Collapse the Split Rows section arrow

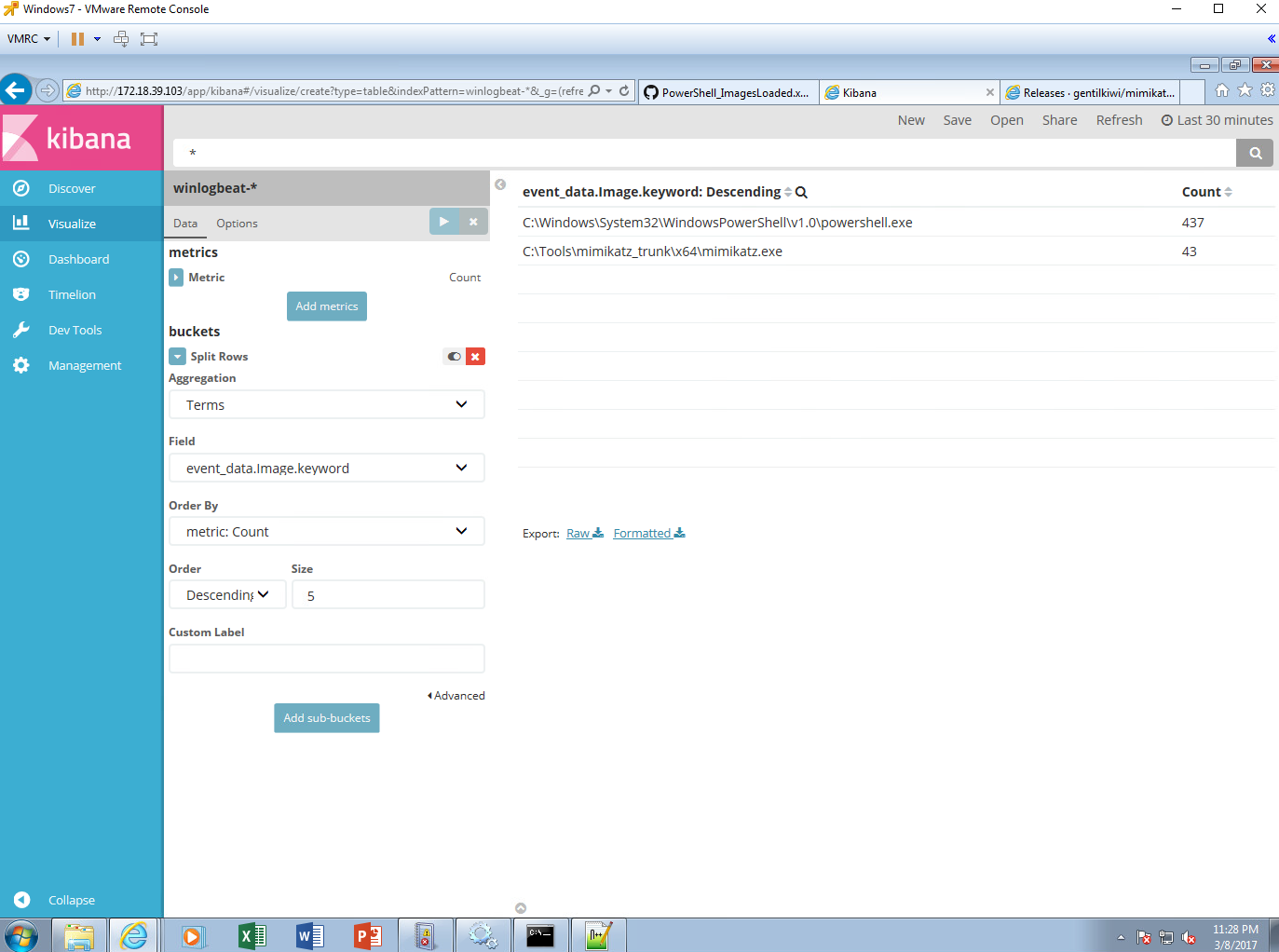[178, 357]
